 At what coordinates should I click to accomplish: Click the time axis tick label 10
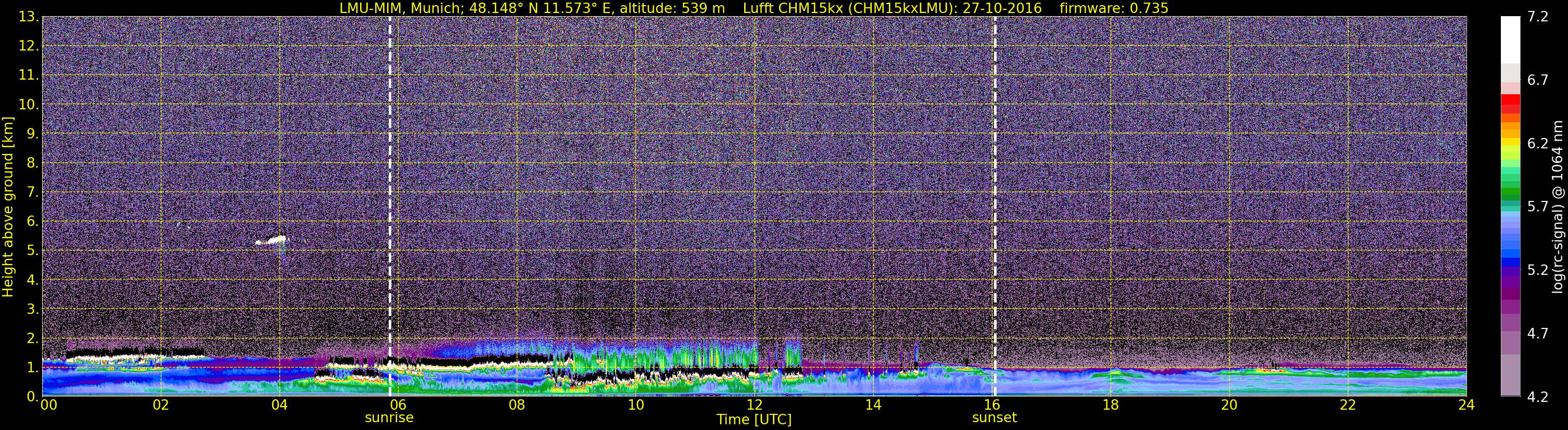click(635, 405)
